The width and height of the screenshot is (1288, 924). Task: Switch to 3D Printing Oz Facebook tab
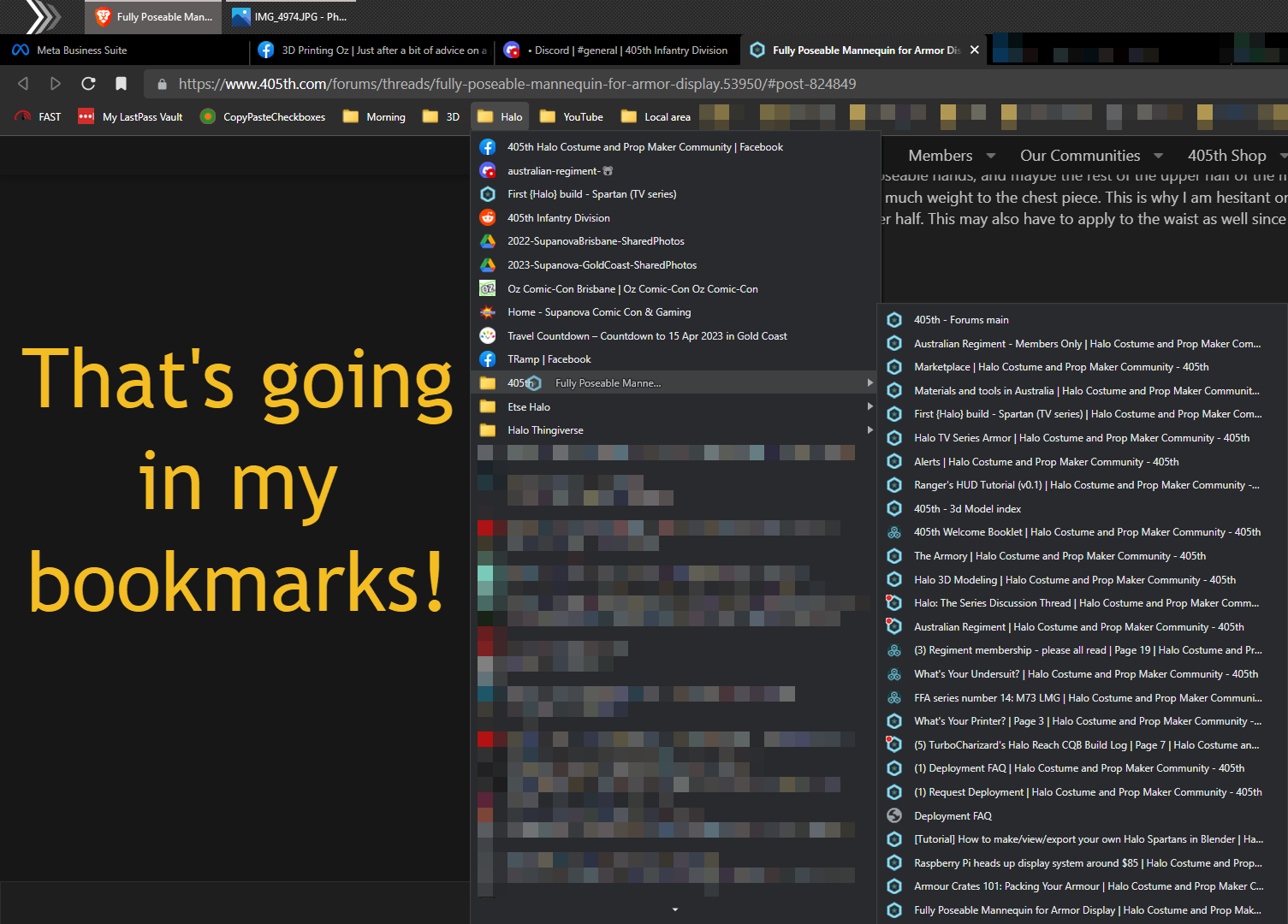coord(372,50)
